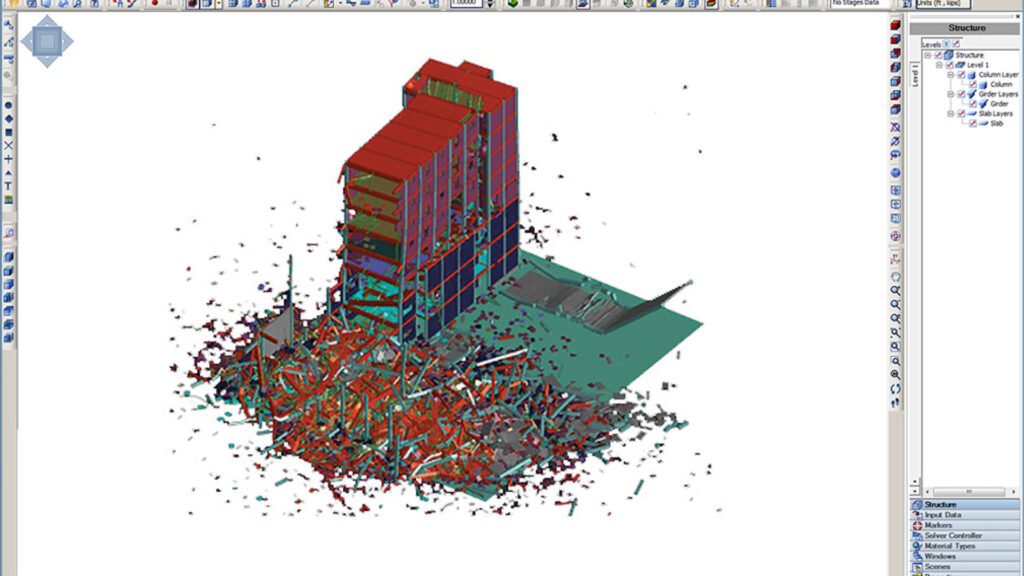This screenshot has height=576, width=1024.
Task: Uncheck the Column Layer checkbox
Action: coord(961,75)
